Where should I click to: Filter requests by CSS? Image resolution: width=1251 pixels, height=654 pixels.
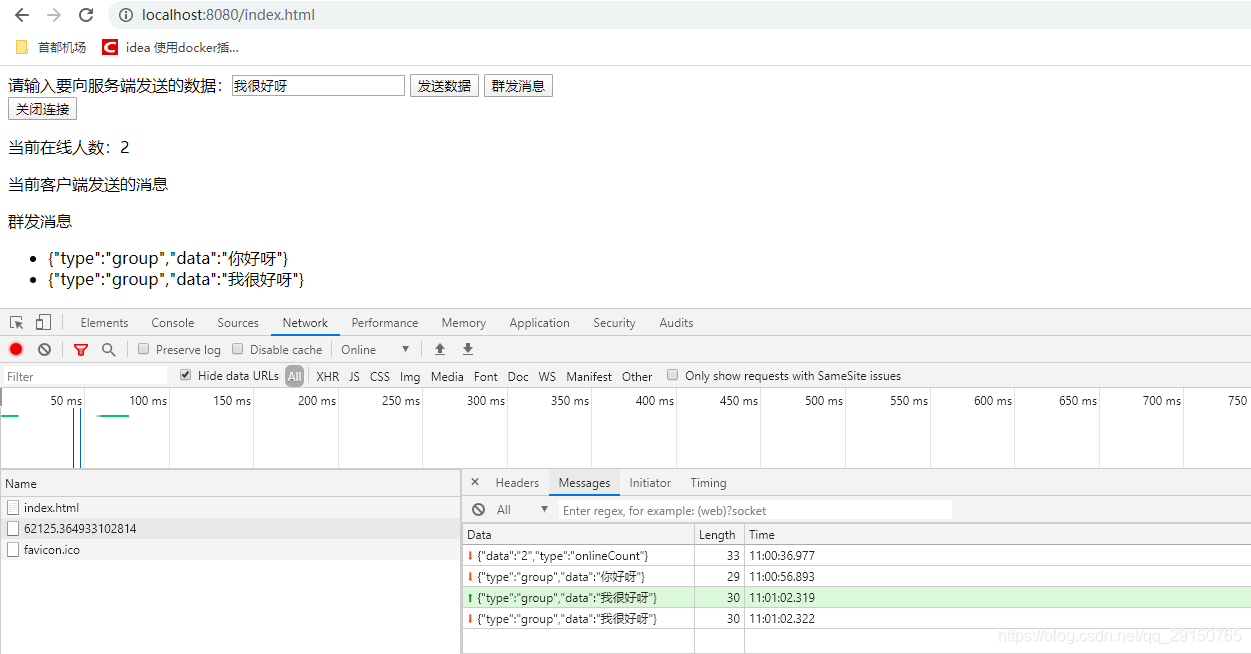(x=380, y=376)
